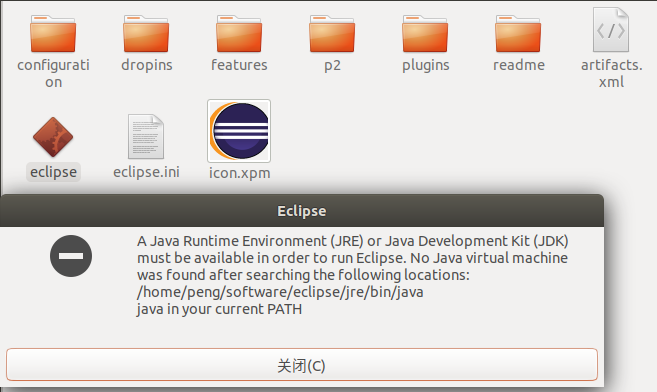This screenshot has height=392, width=657.
Task: Click the 'plugins' folder name label
Action: (x=426, y=65)
